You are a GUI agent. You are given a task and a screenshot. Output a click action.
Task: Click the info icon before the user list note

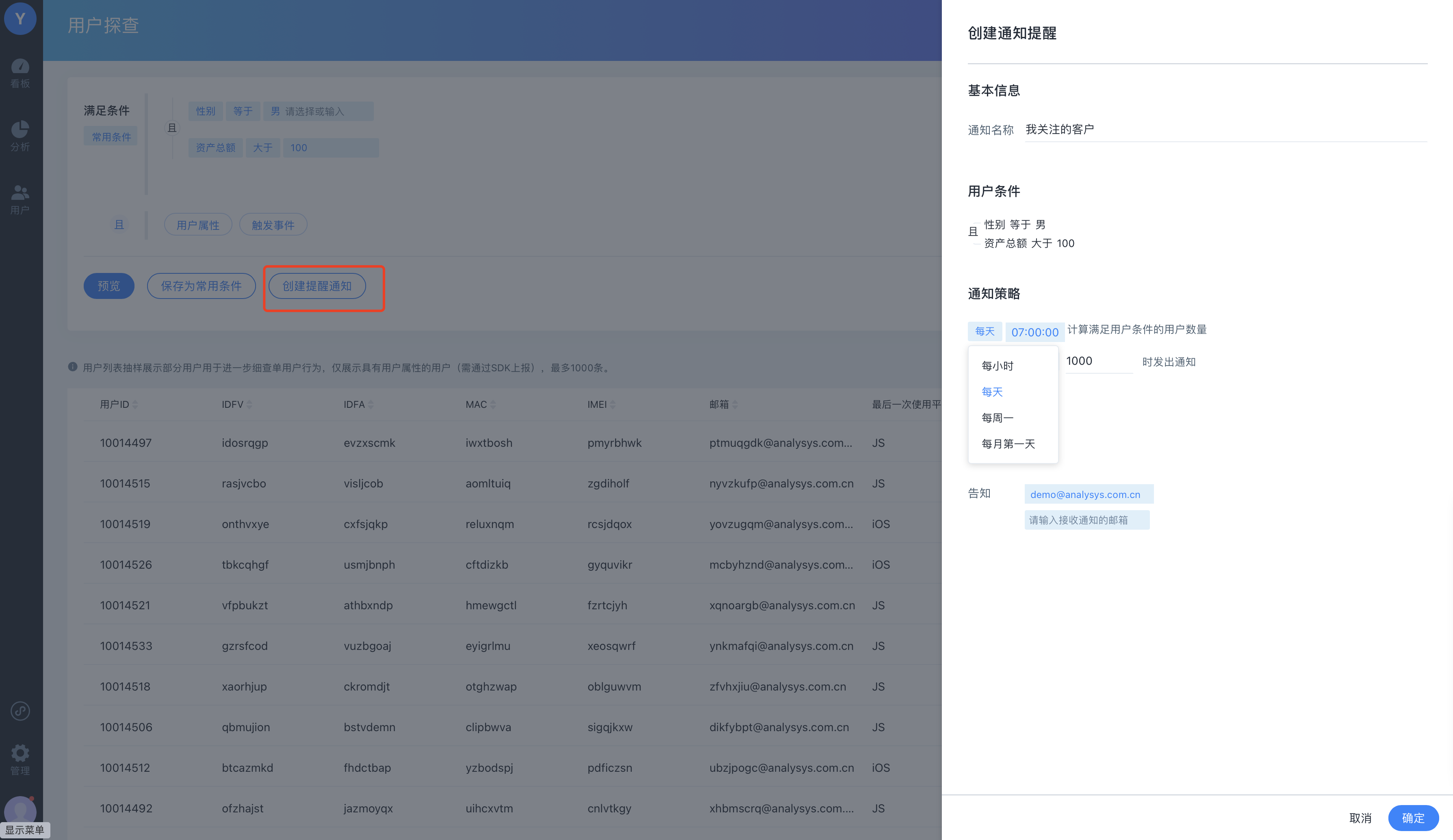click(x=73, y=367)
